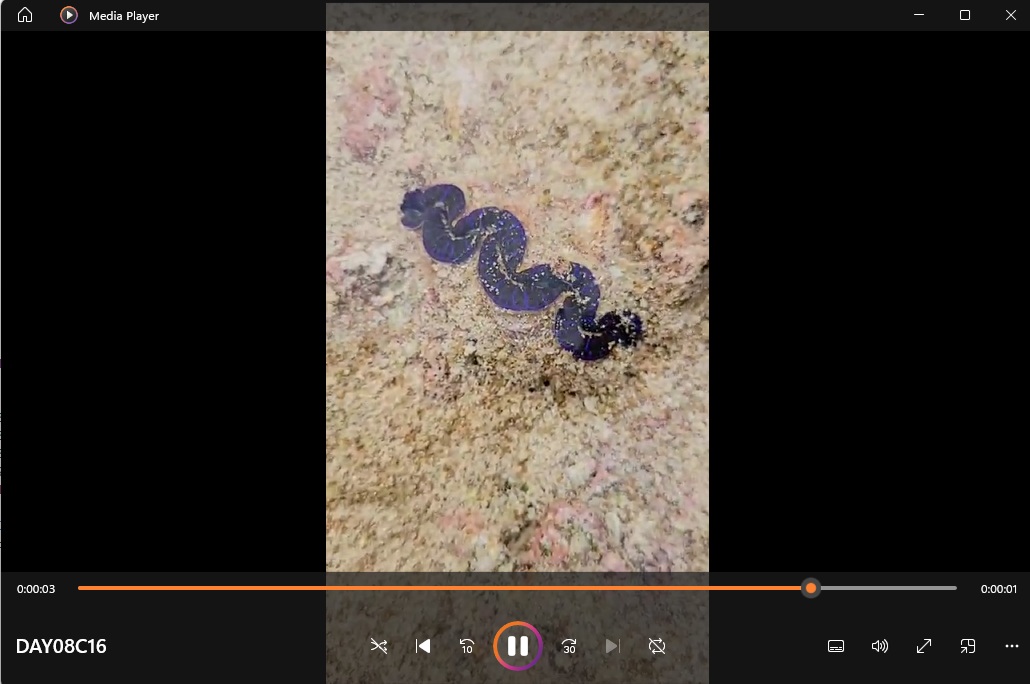Toggle repeat mode

[657, 646]
